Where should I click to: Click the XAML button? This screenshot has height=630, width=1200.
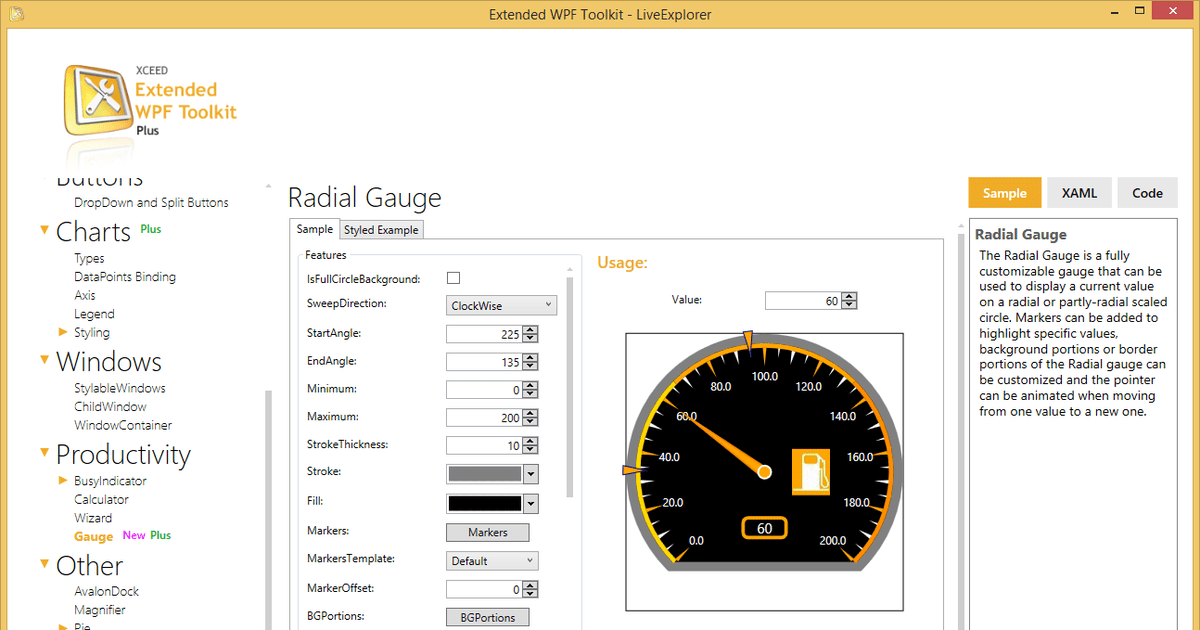pos(1079,192)
